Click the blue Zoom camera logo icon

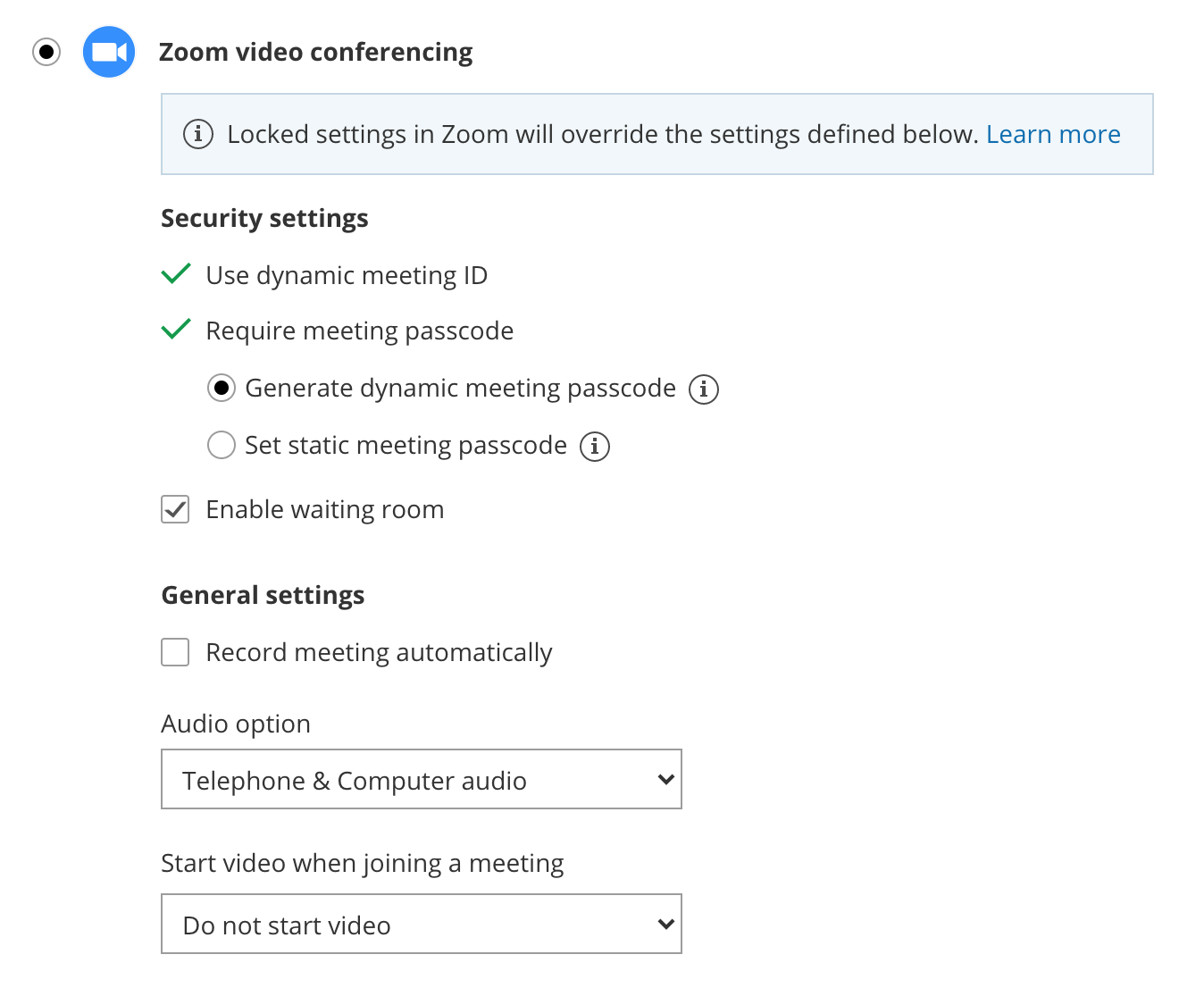(x=109, y=52)
